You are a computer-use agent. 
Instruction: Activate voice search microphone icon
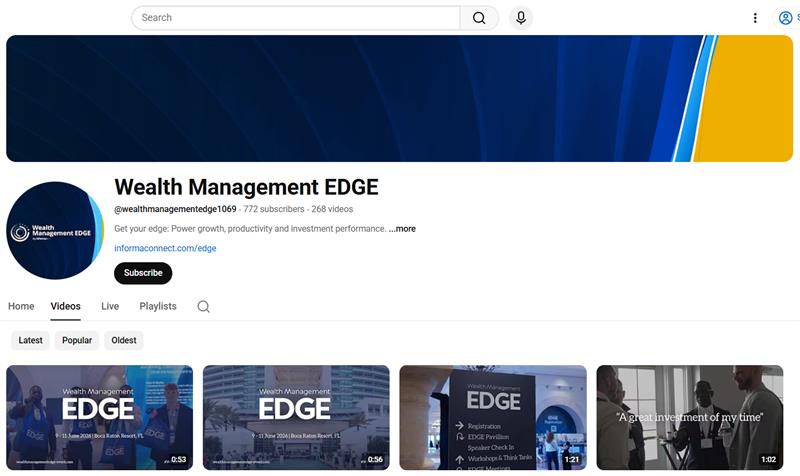point(520,18)
